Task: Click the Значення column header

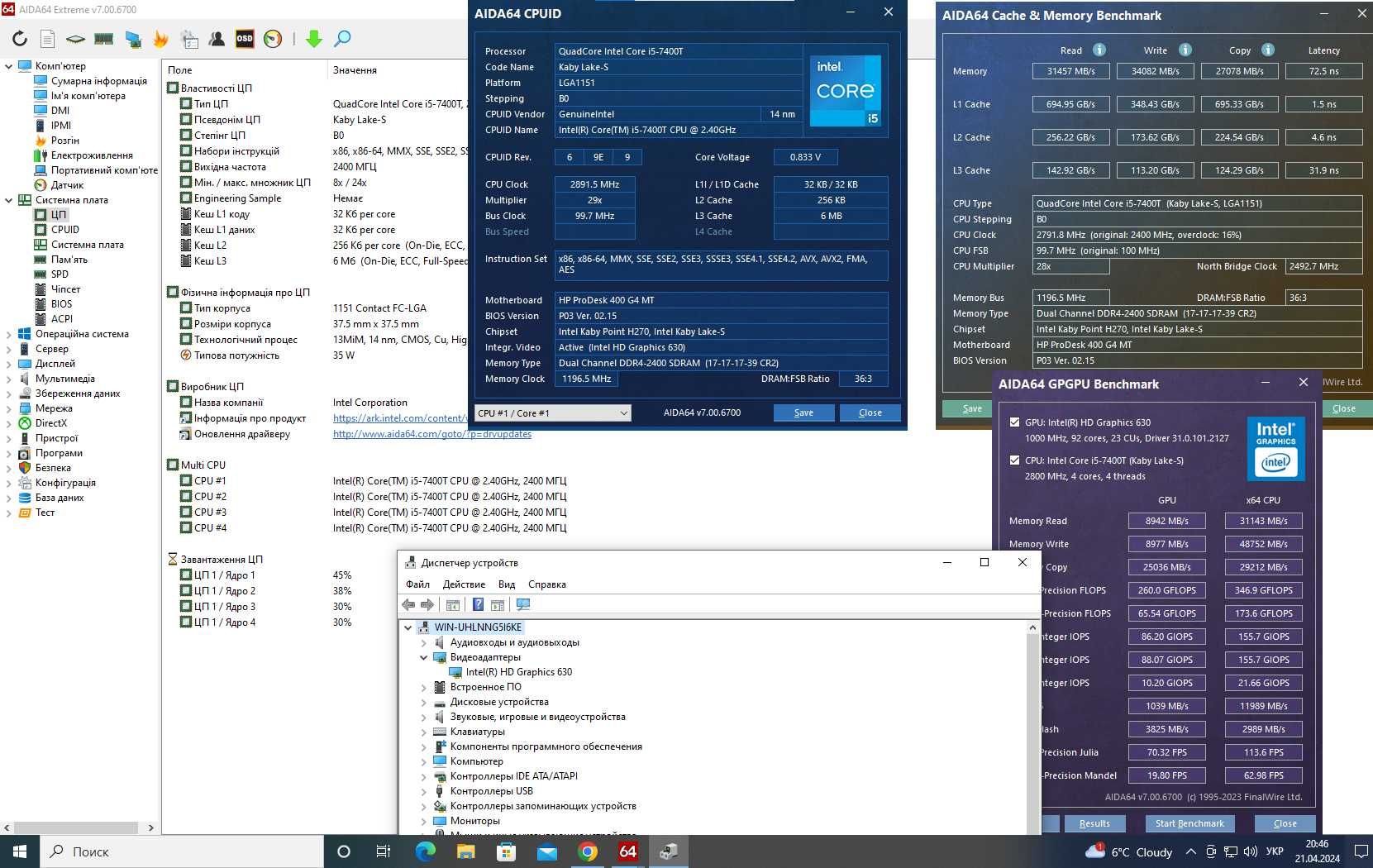Action: click(355, 70)
